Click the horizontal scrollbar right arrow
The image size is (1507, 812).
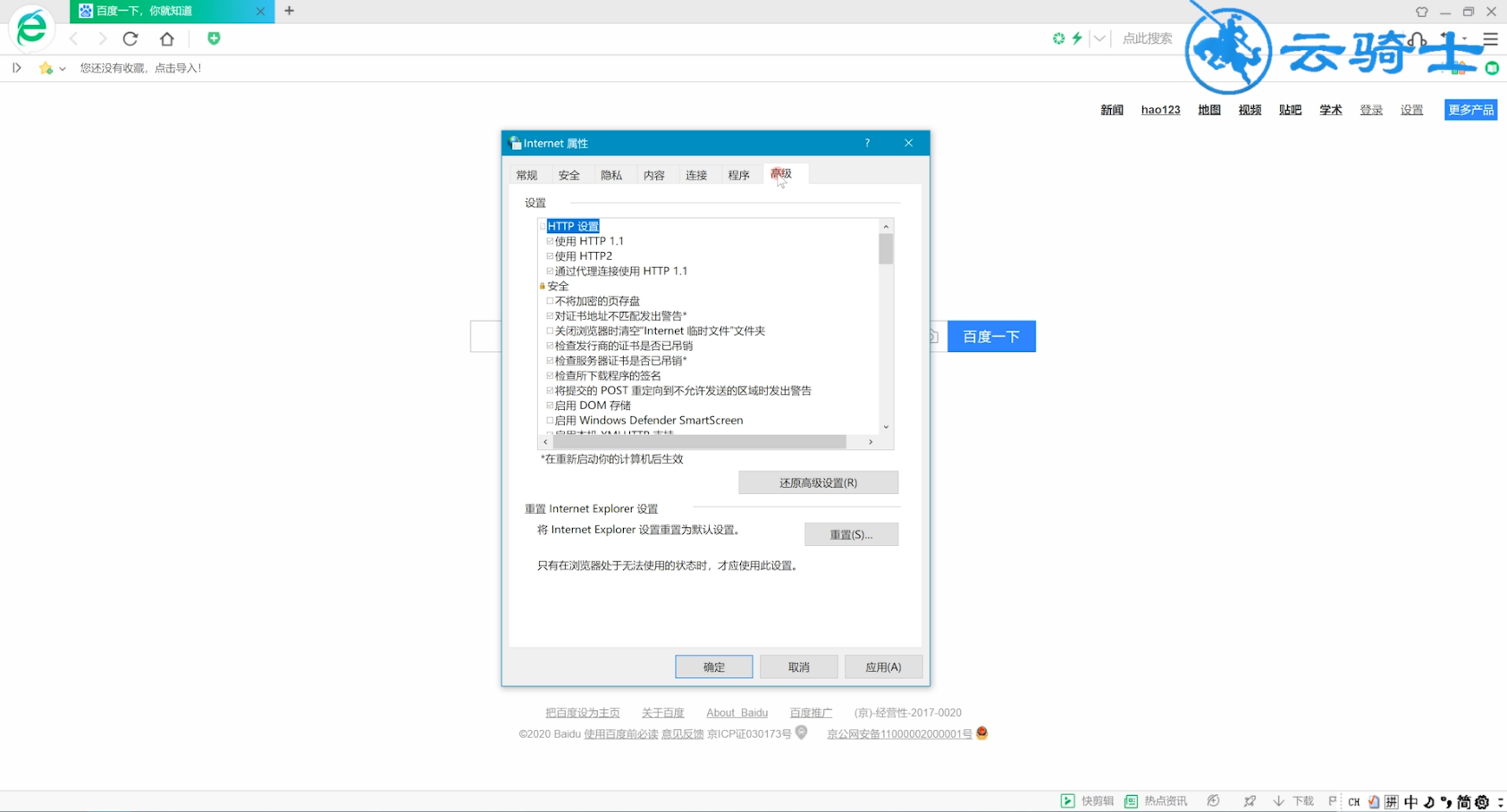pyautogui.click(x=871, y=442)
